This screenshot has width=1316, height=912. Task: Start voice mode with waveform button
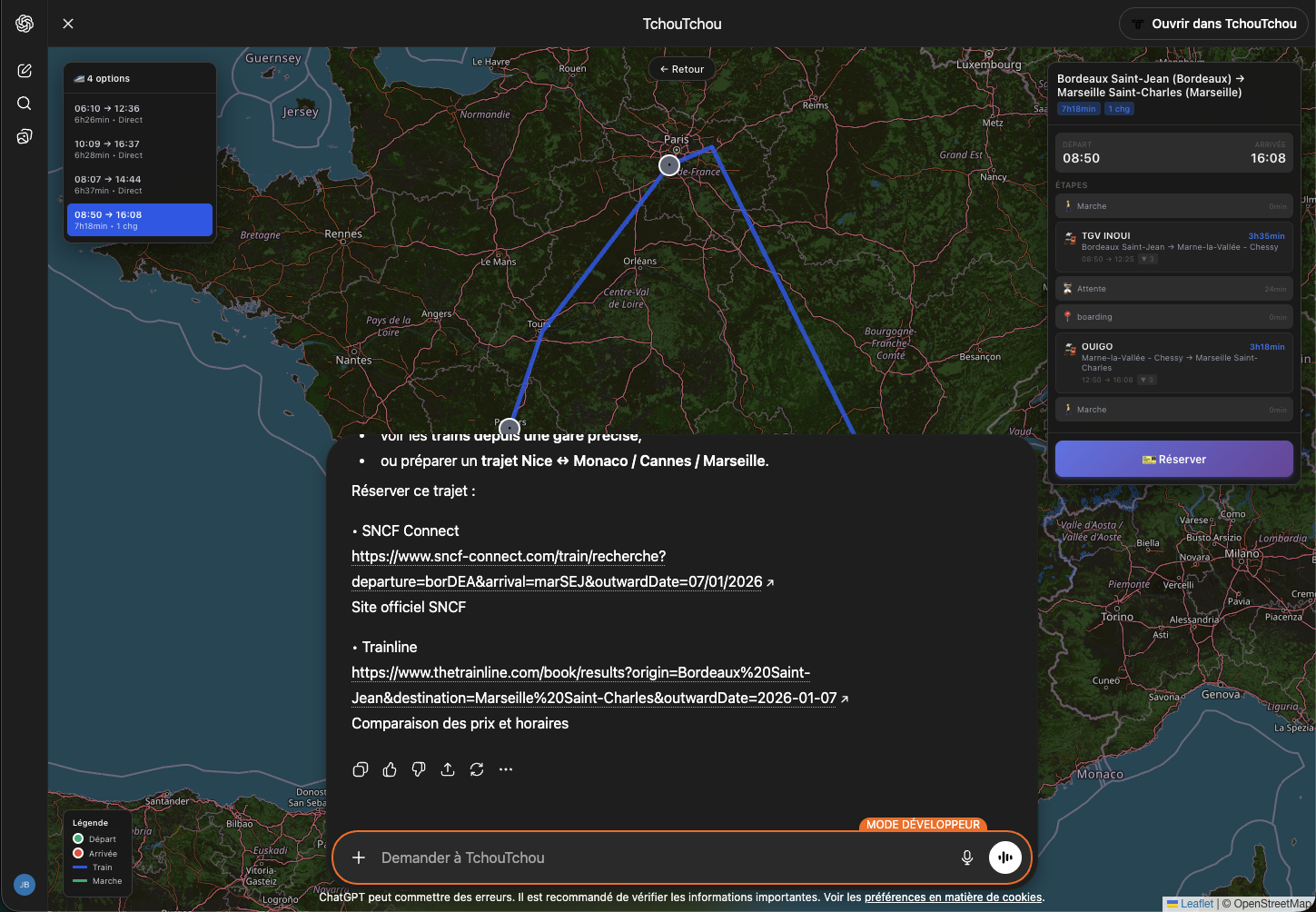pos(1005,857)
